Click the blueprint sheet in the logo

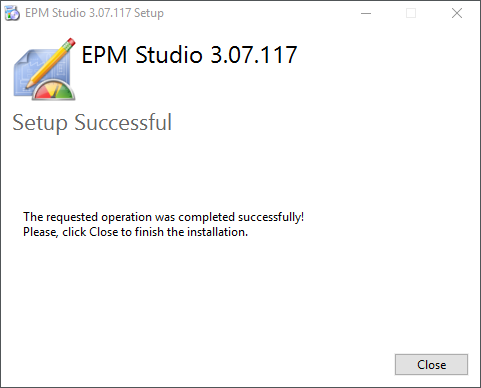point(37,73)
